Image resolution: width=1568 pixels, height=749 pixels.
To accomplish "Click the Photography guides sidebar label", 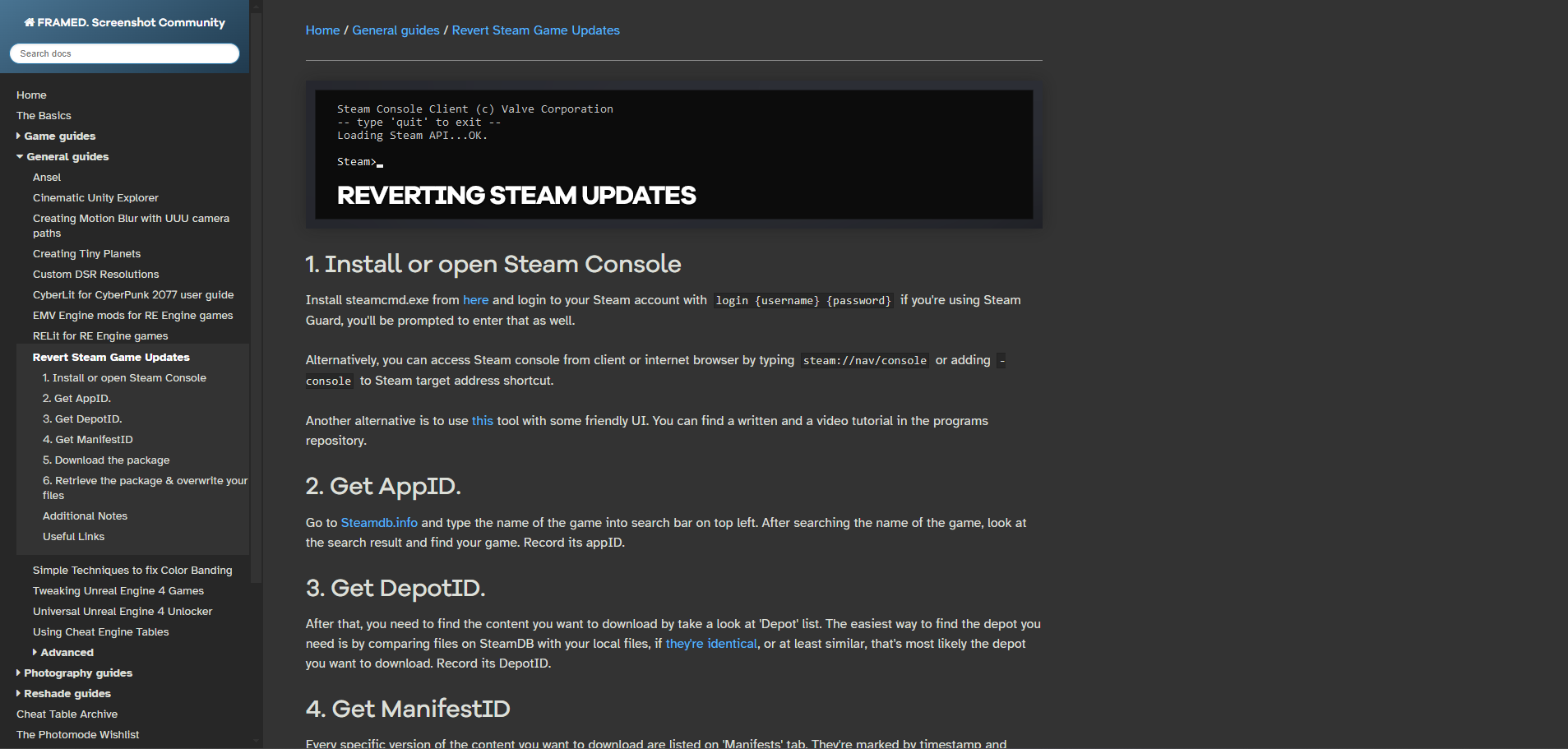I will coord(78,673).
